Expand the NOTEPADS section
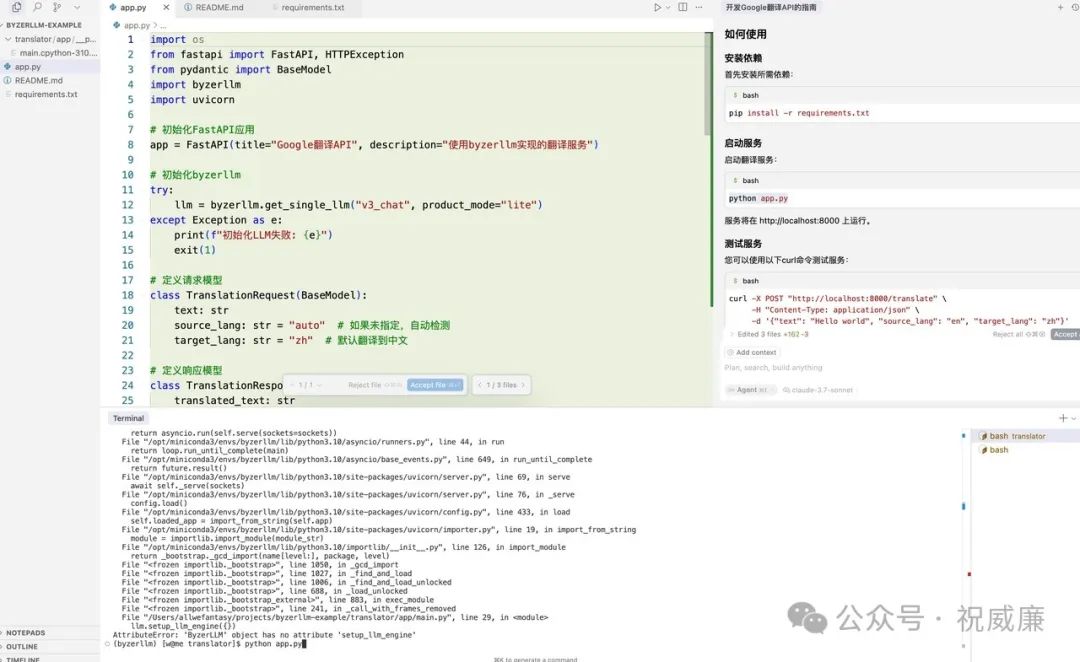Screen dimensions: 1080x662 25,632
